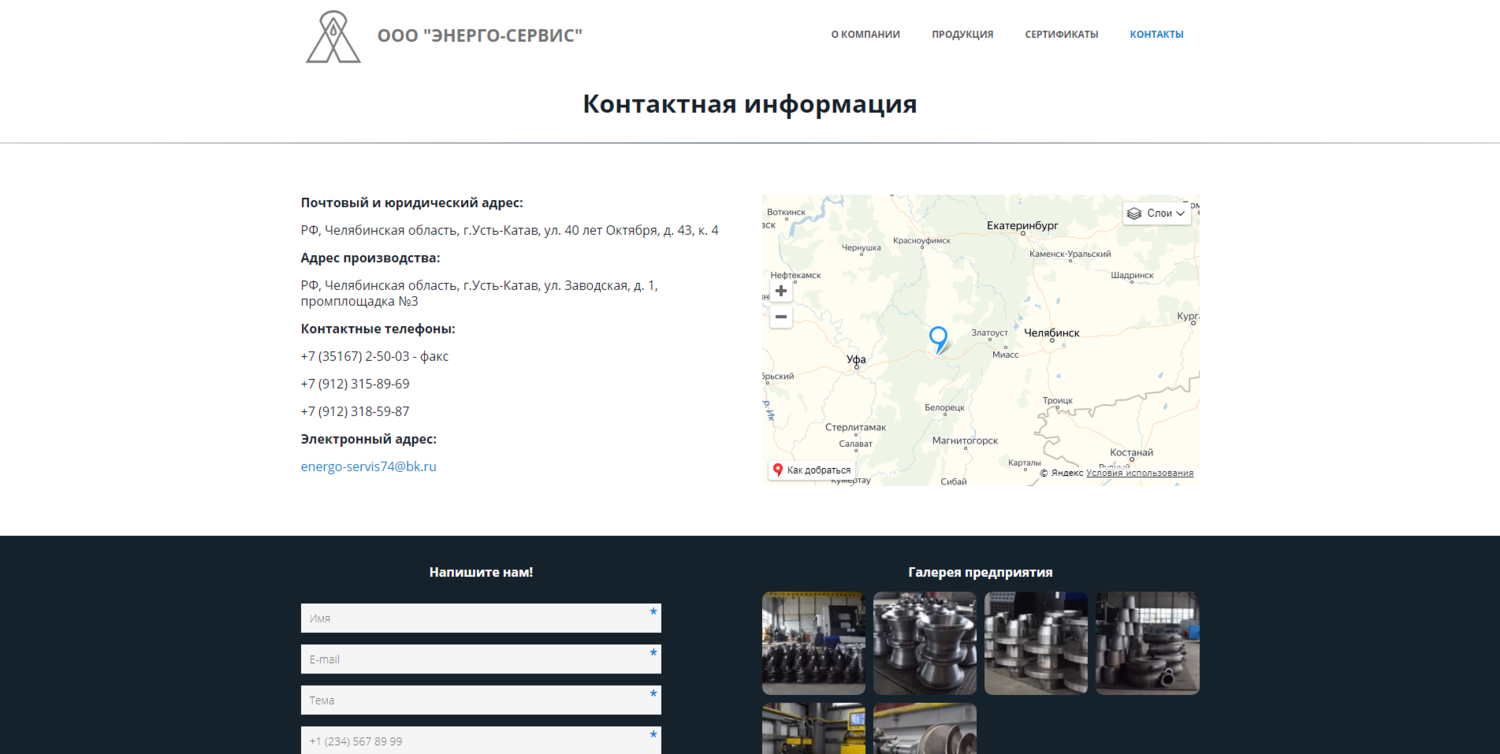Screen dimensions: 1500x754
Task: Focus the E-mail input field
Action: pyautogui.click(x=481, y=659)
